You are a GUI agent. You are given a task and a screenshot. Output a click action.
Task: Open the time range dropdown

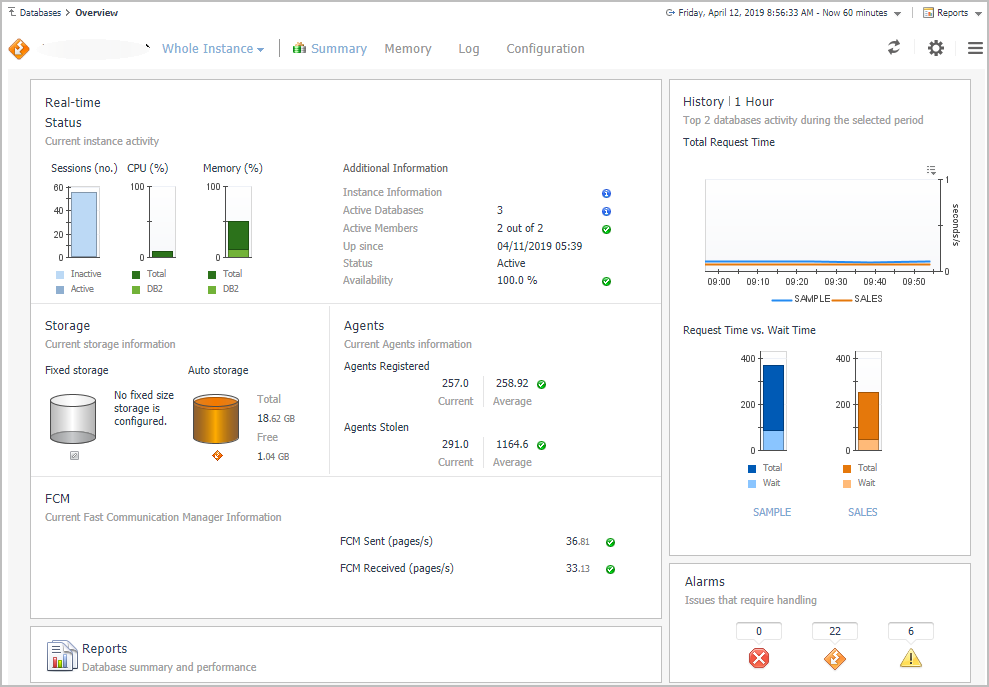(x=783, y=13)
